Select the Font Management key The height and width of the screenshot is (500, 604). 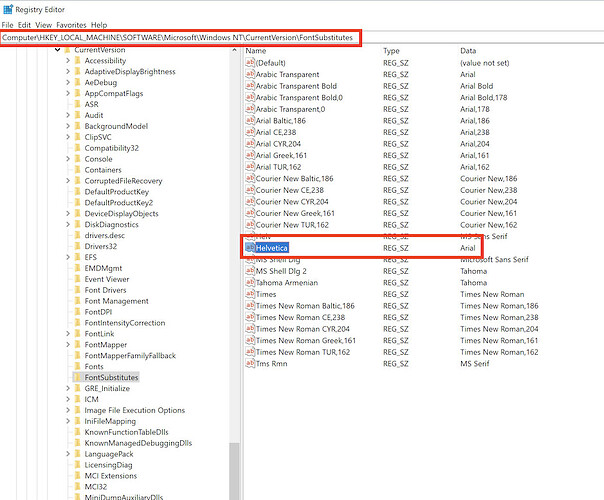(116, 301)
